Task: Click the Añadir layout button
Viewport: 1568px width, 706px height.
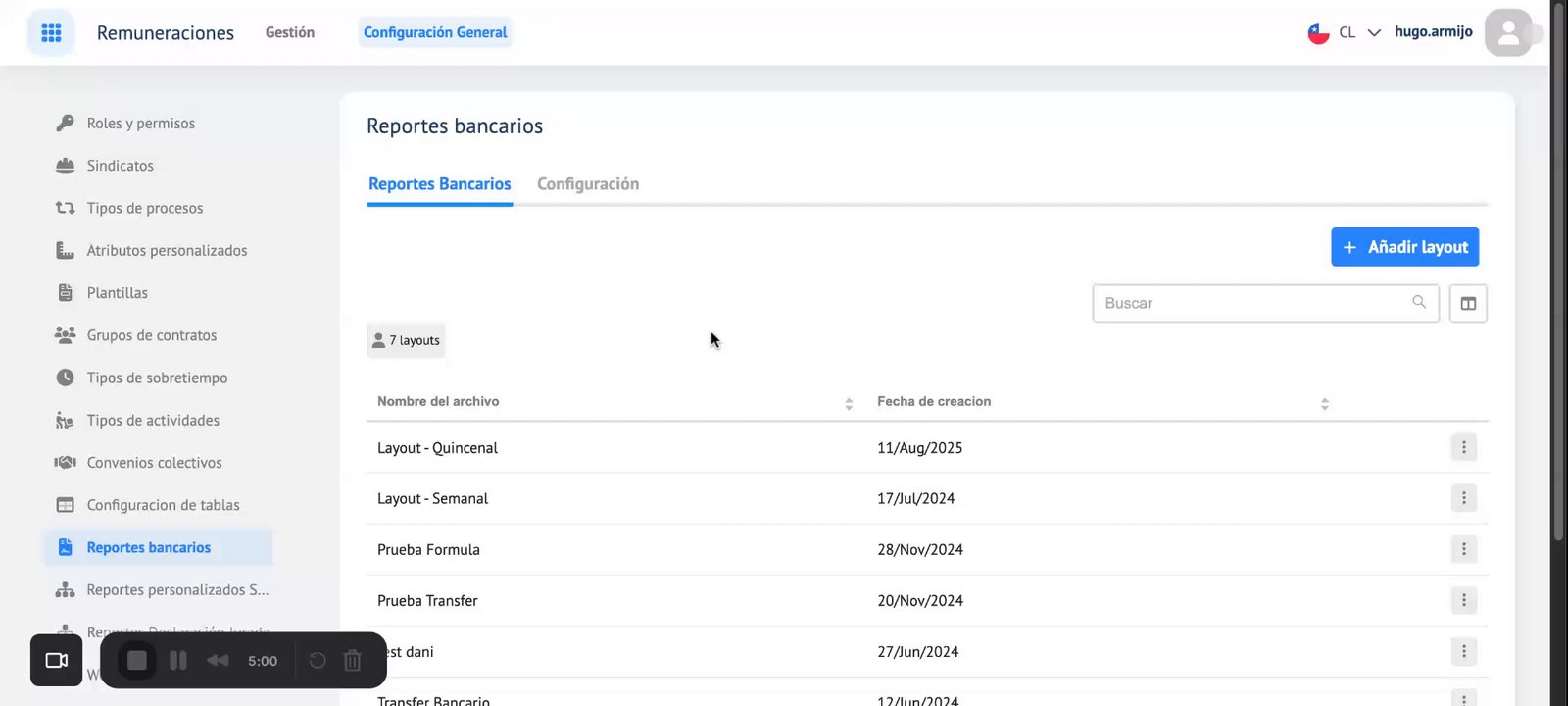Action: (1404, 247)
